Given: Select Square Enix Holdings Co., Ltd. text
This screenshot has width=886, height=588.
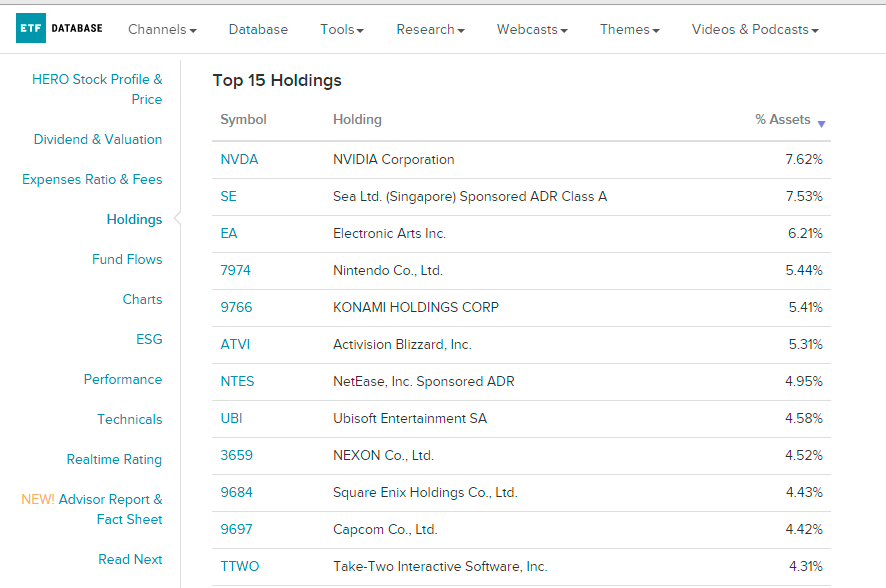Looking at the screenshot, I should tap(425, 493).
